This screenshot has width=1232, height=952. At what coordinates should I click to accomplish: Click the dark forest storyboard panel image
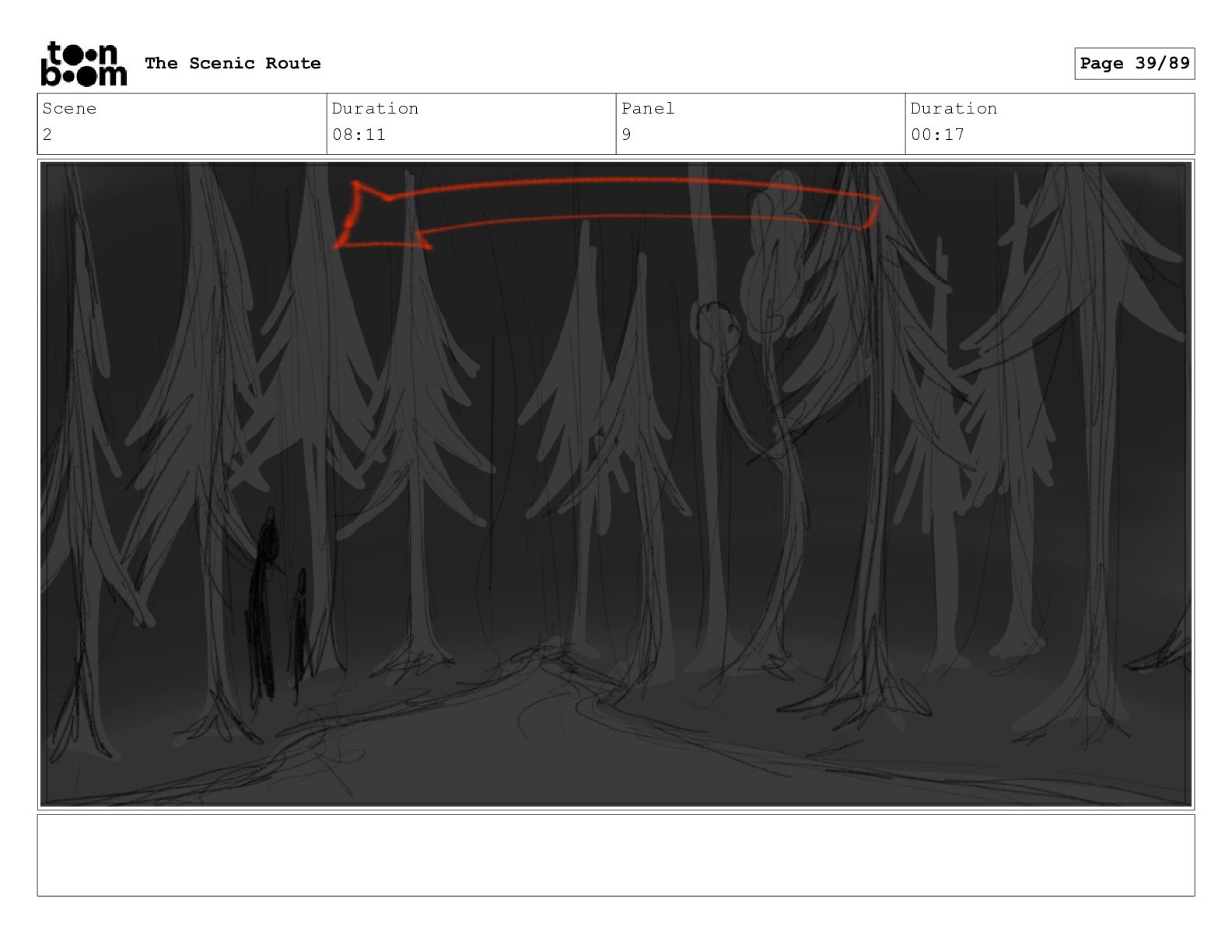(x=616, y=484)
